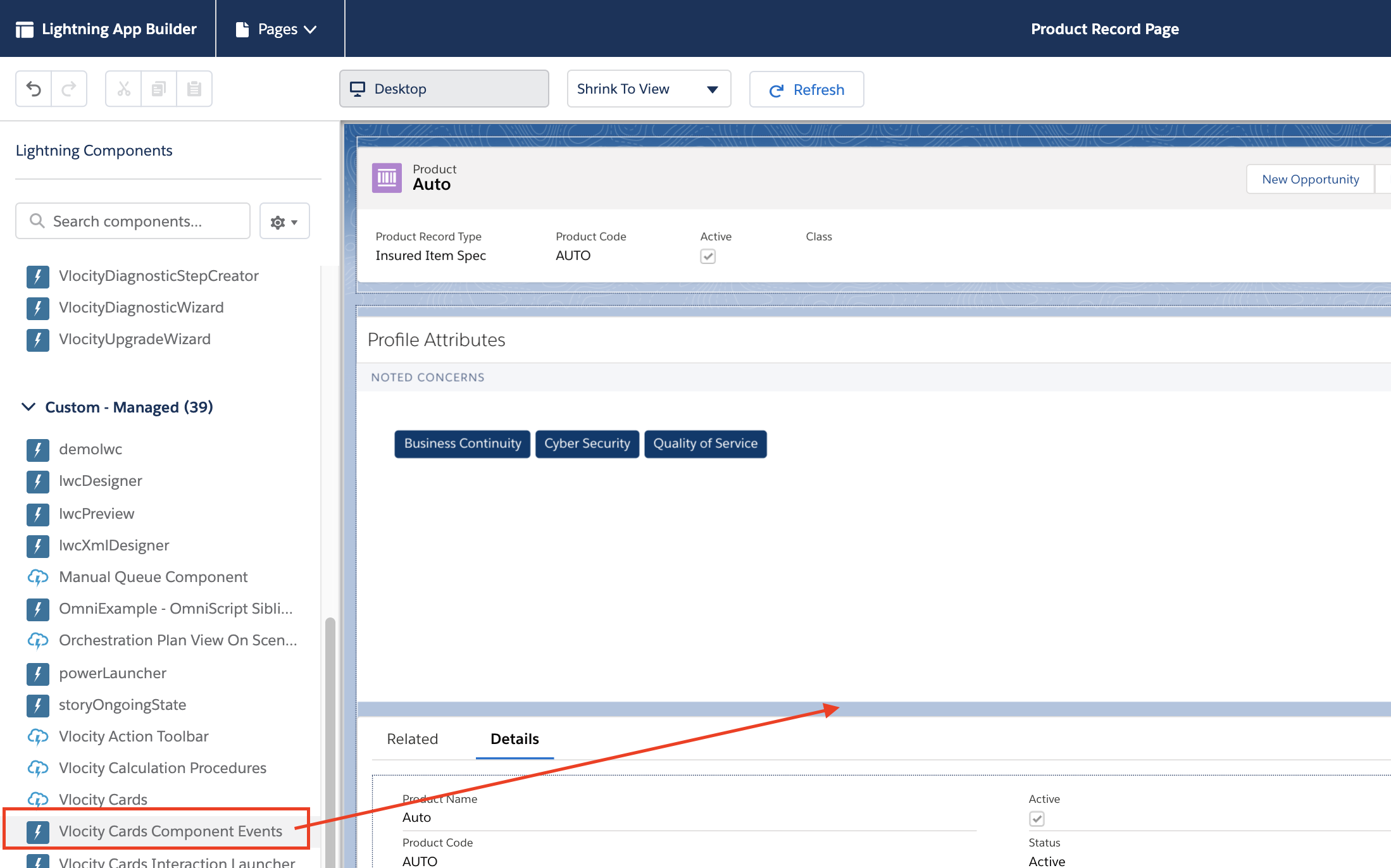Open the Desktop form factor selector
This screenshot has width=1391, height=868.
[444, 89]
